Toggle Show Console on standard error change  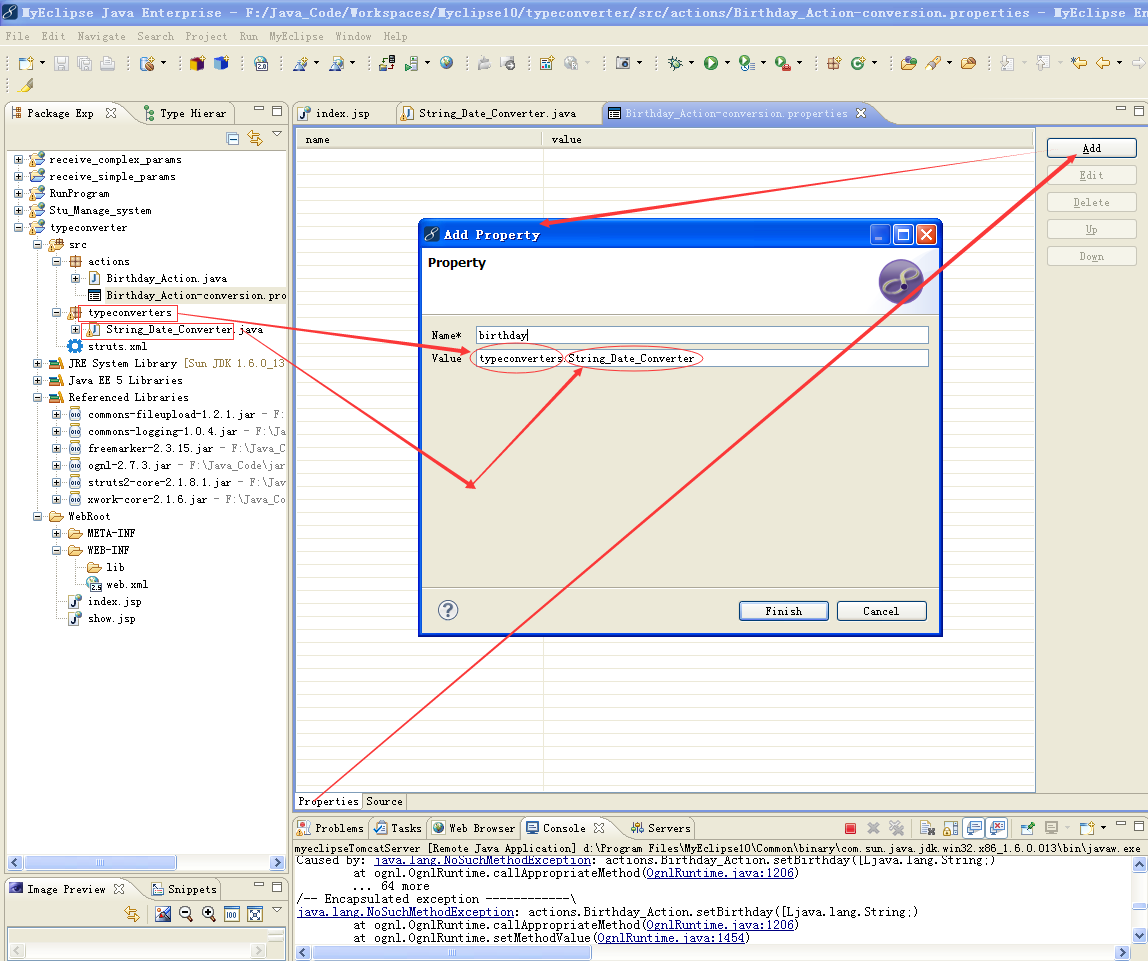point(997,829)
